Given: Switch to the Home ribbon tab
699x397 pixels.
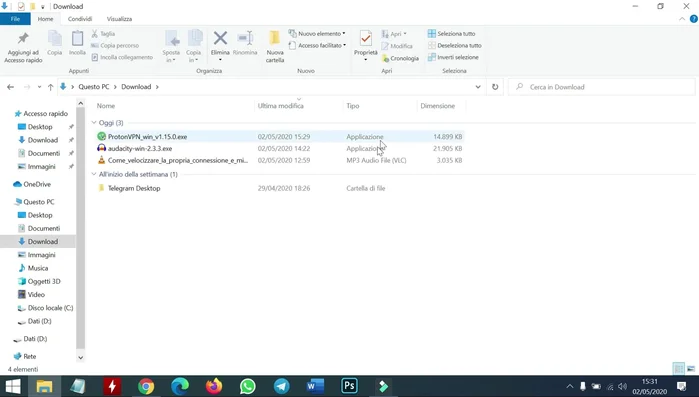Looking at the screenshot, I should click(45, 19).
